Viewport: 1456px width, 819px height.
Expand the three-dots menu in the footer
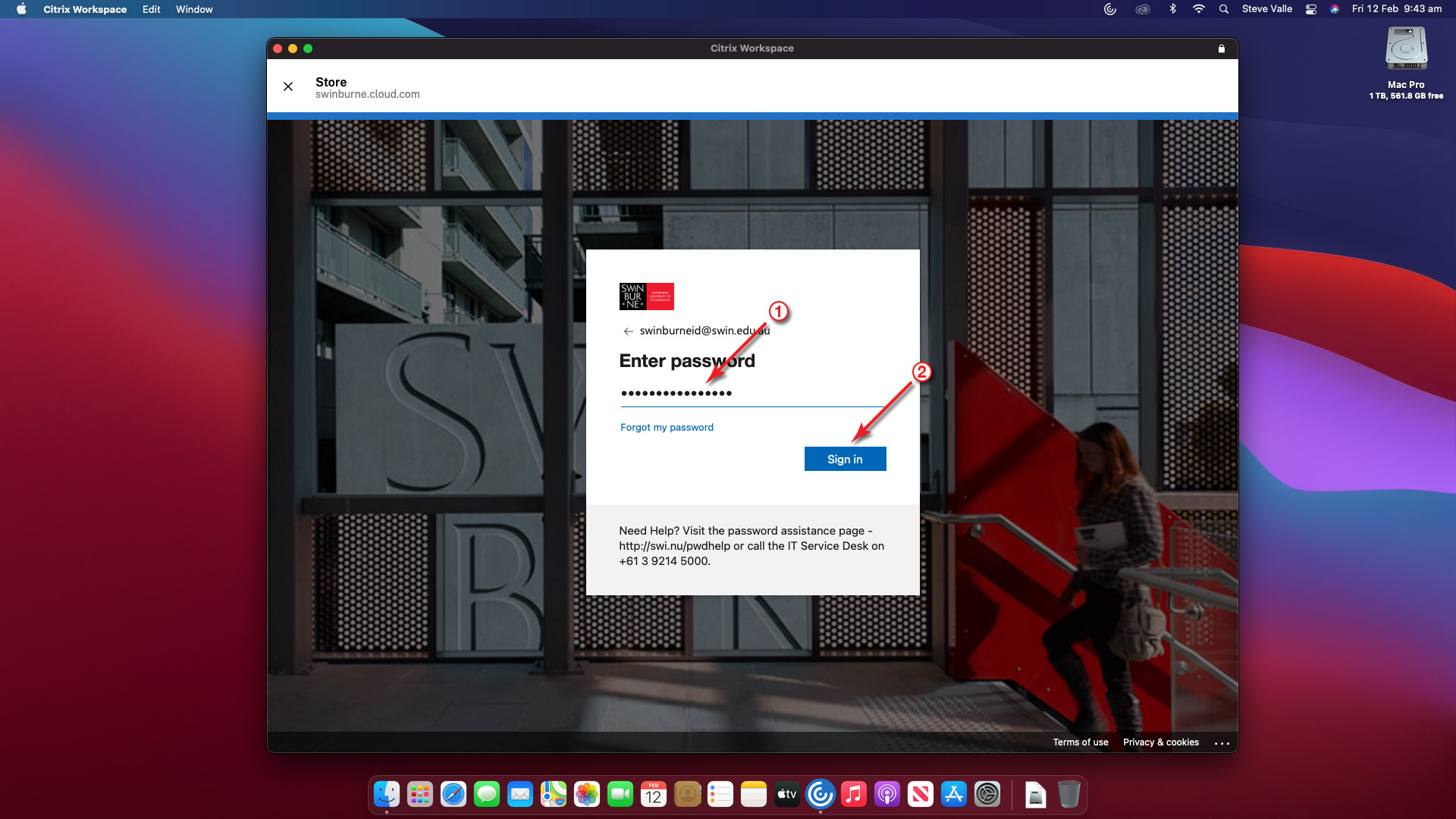click(1222, 743)
